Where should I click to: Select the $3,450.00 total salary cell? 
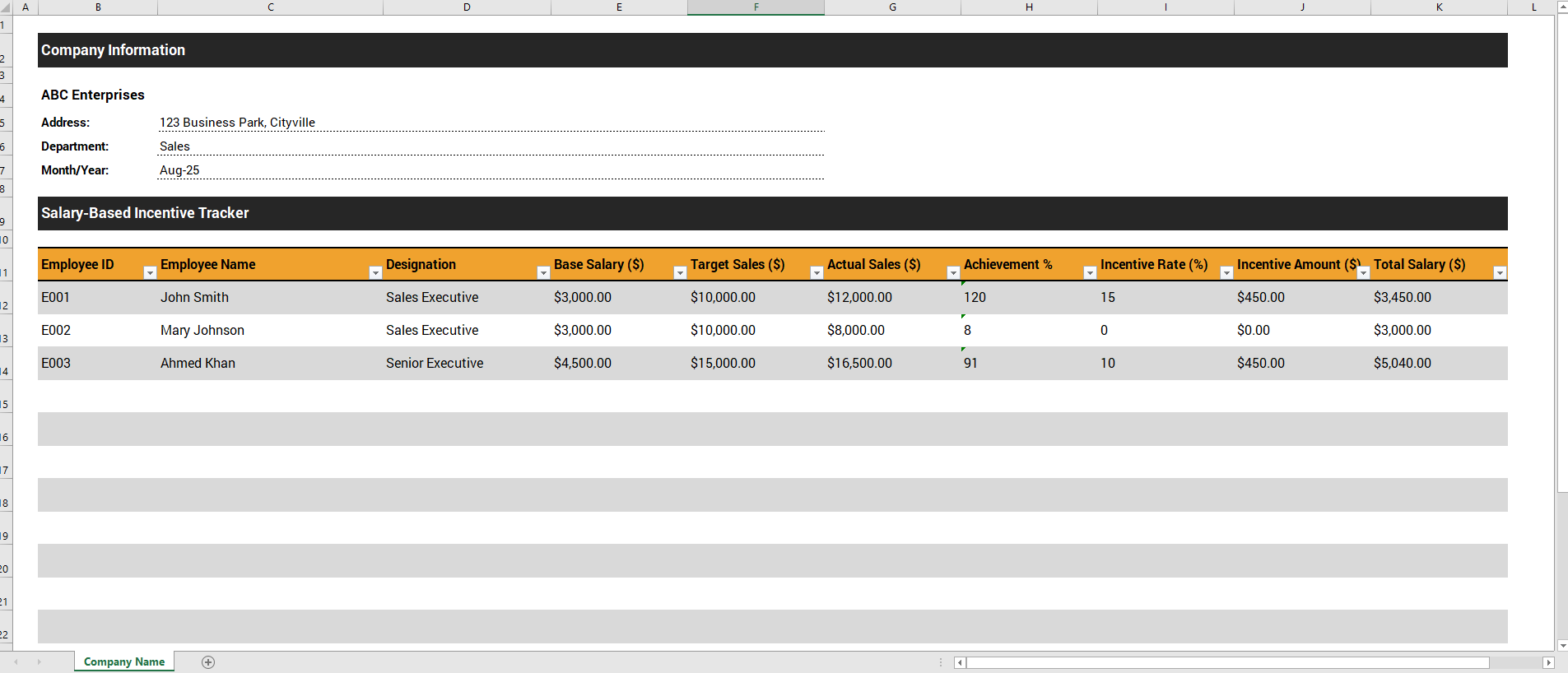pyautogui.click(x=1439, y=297)
